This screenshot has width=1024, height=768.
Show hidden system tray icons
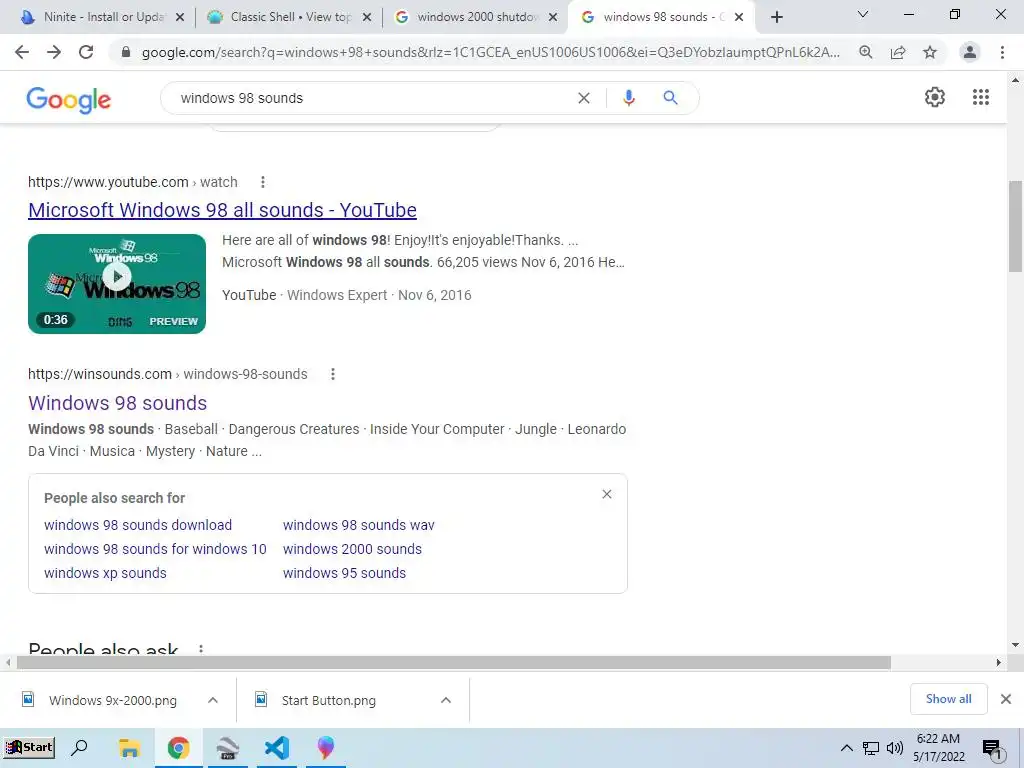coord(846,748)
